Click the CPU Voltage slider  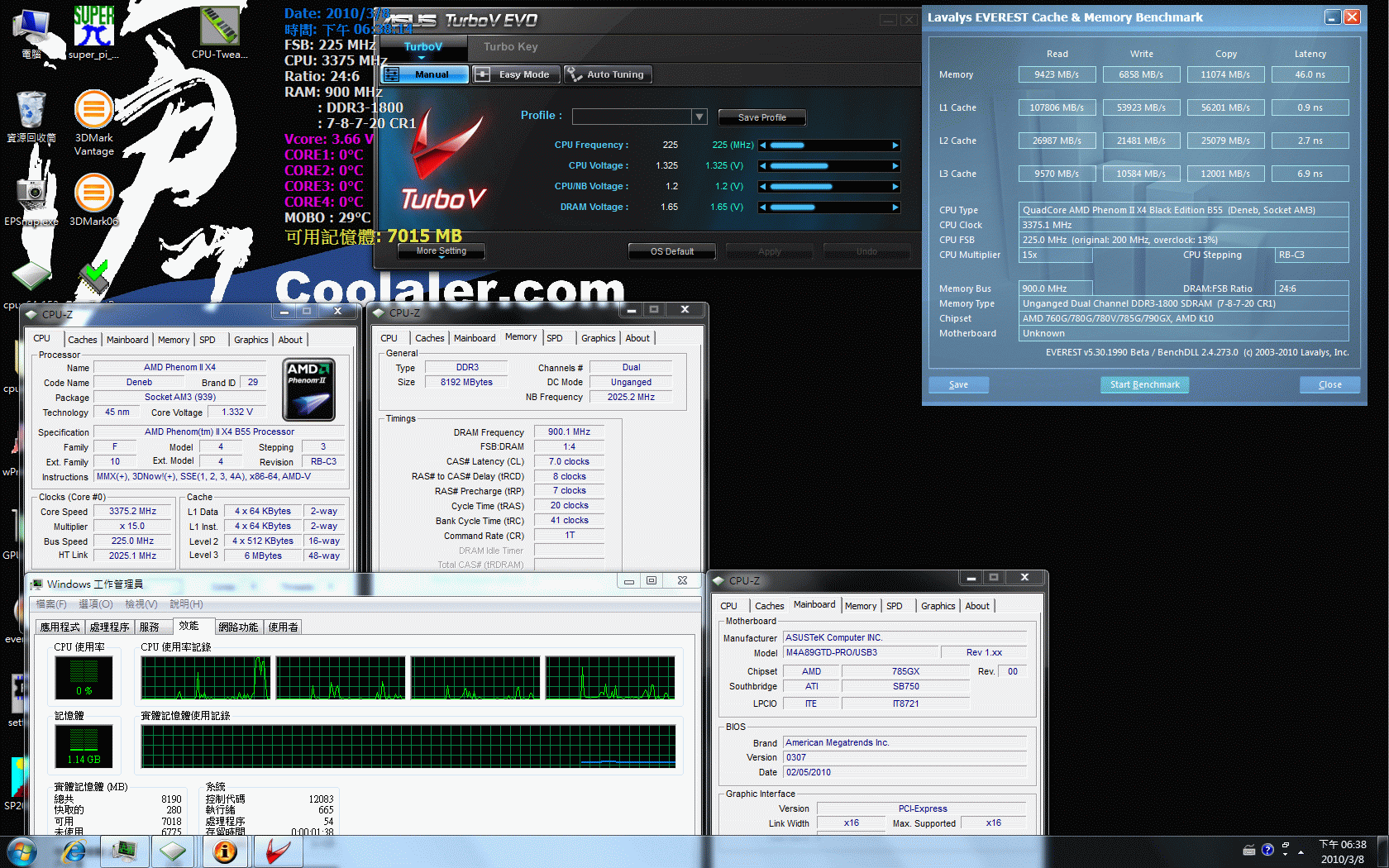[828, 166]
